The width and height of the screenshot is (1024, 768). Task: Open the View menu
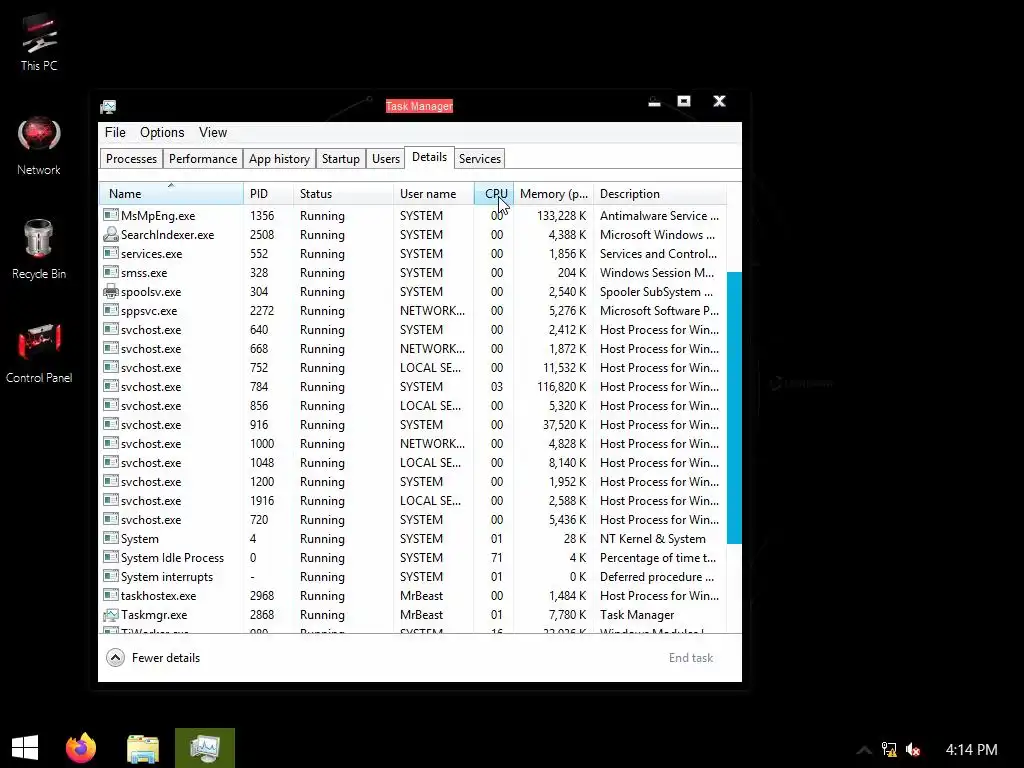coord(213,133)
